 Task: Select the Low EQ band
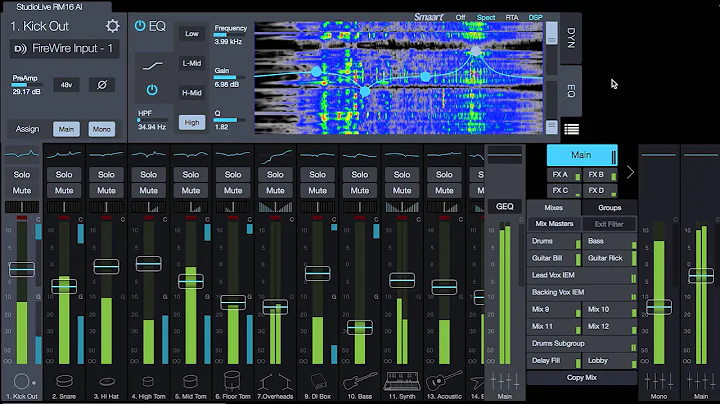[192, 34]
